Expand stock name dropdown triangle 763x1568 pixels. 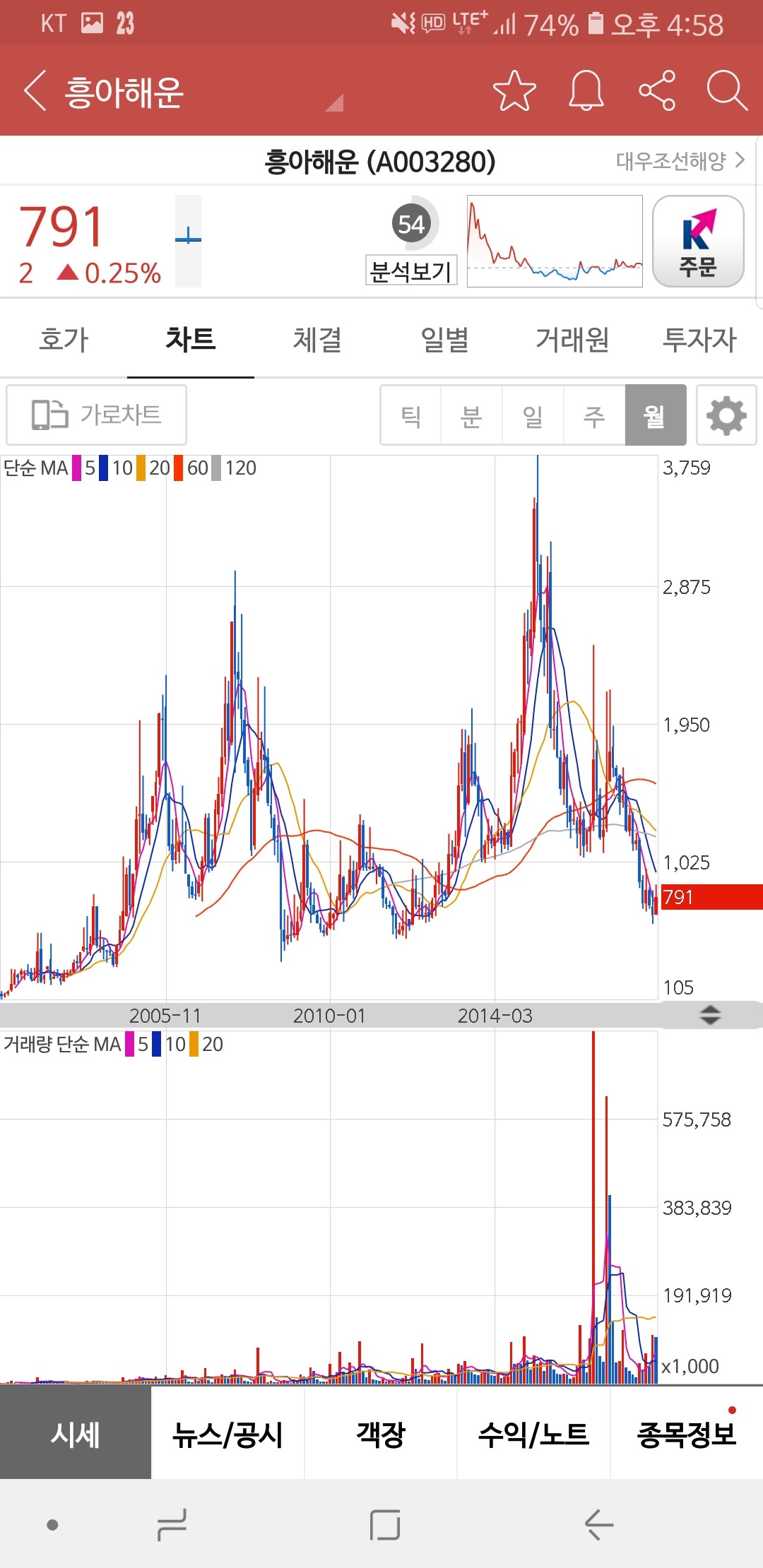tap(335, 103)
